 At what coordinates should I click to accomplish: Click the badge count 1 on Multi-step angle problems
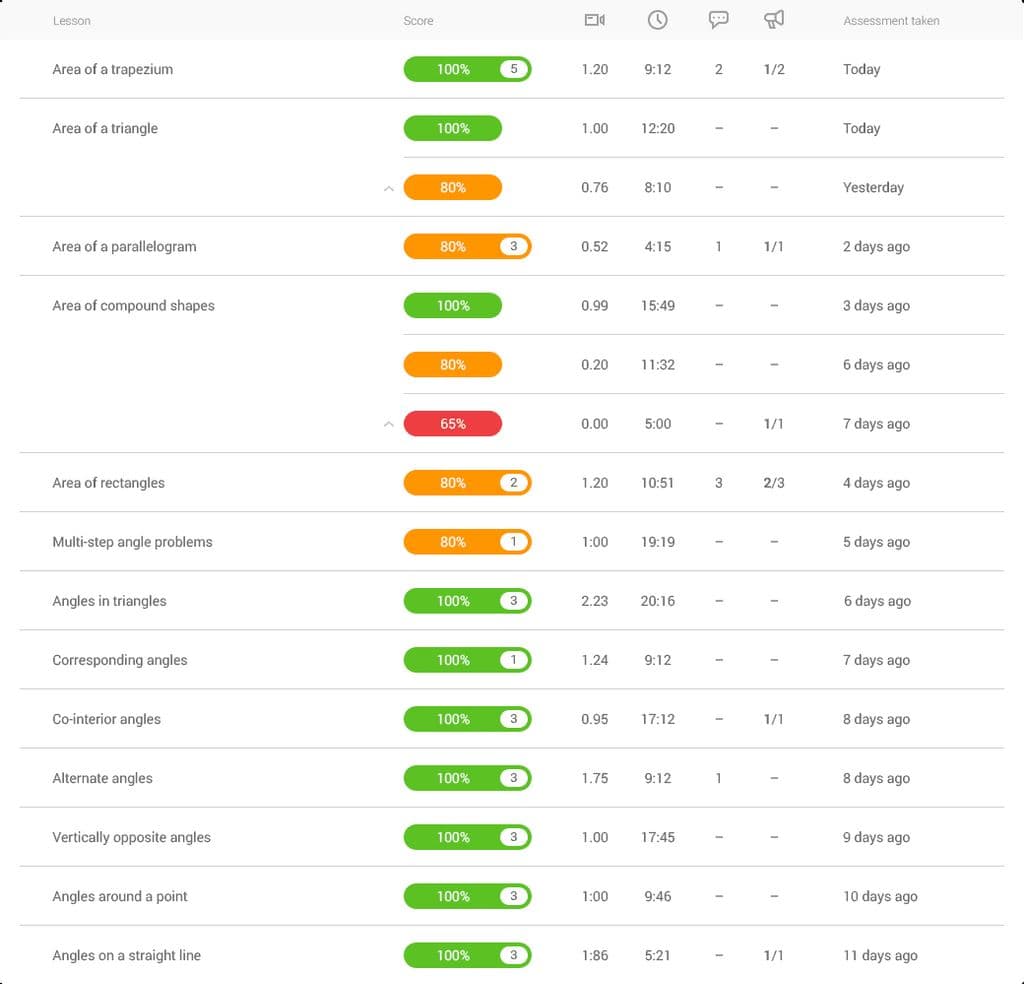[513, 541]
